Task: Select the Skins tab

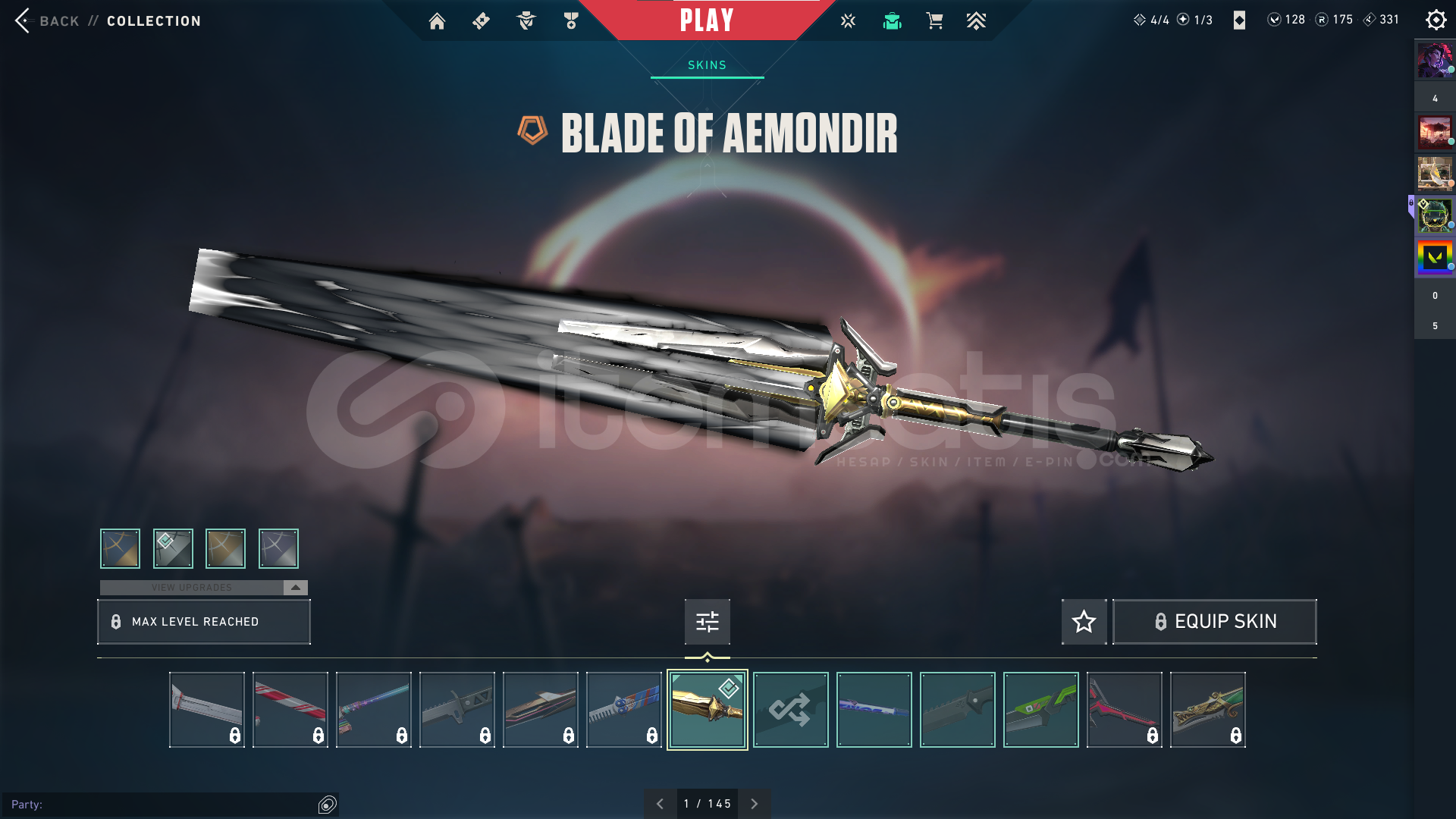Action: (x=707, y=65)
